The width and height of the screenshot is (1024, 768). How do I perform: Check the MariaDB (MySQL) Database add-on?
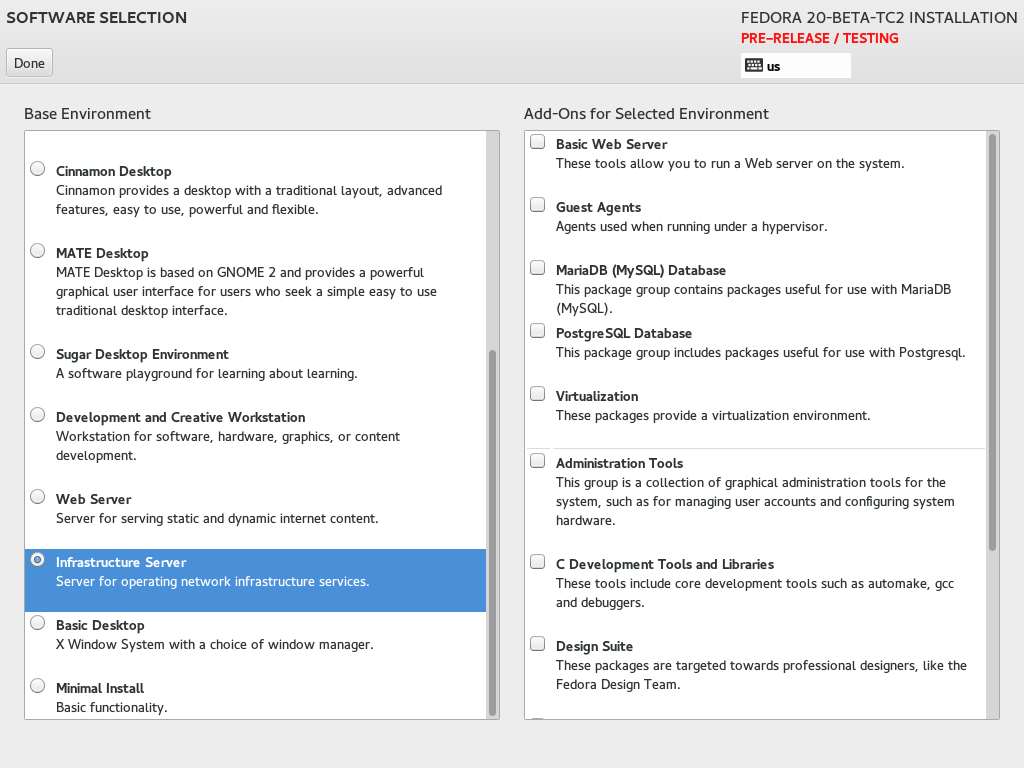tap(537, 268)
